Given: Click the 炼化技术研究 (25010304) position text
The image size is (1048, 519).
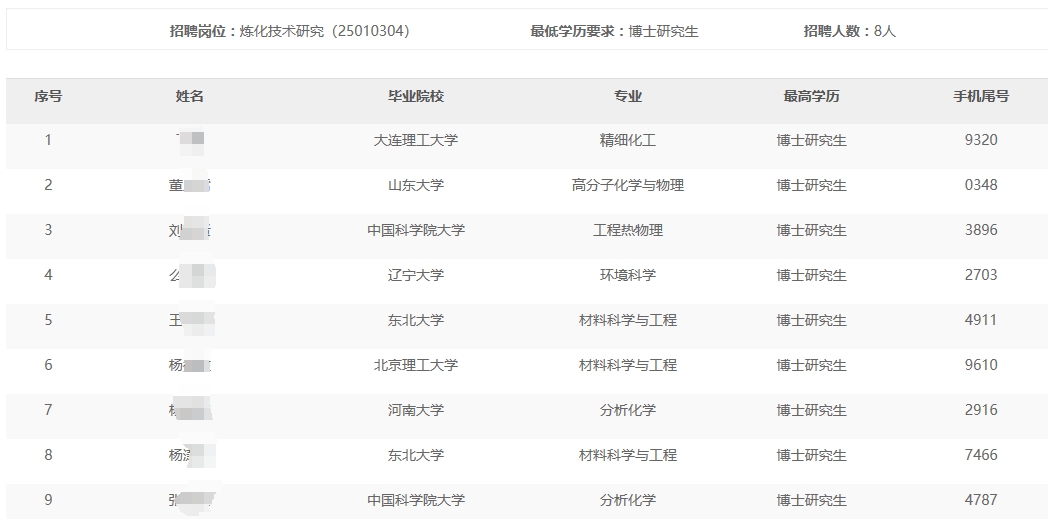Looking at the screenshot, I should [324, 31].
